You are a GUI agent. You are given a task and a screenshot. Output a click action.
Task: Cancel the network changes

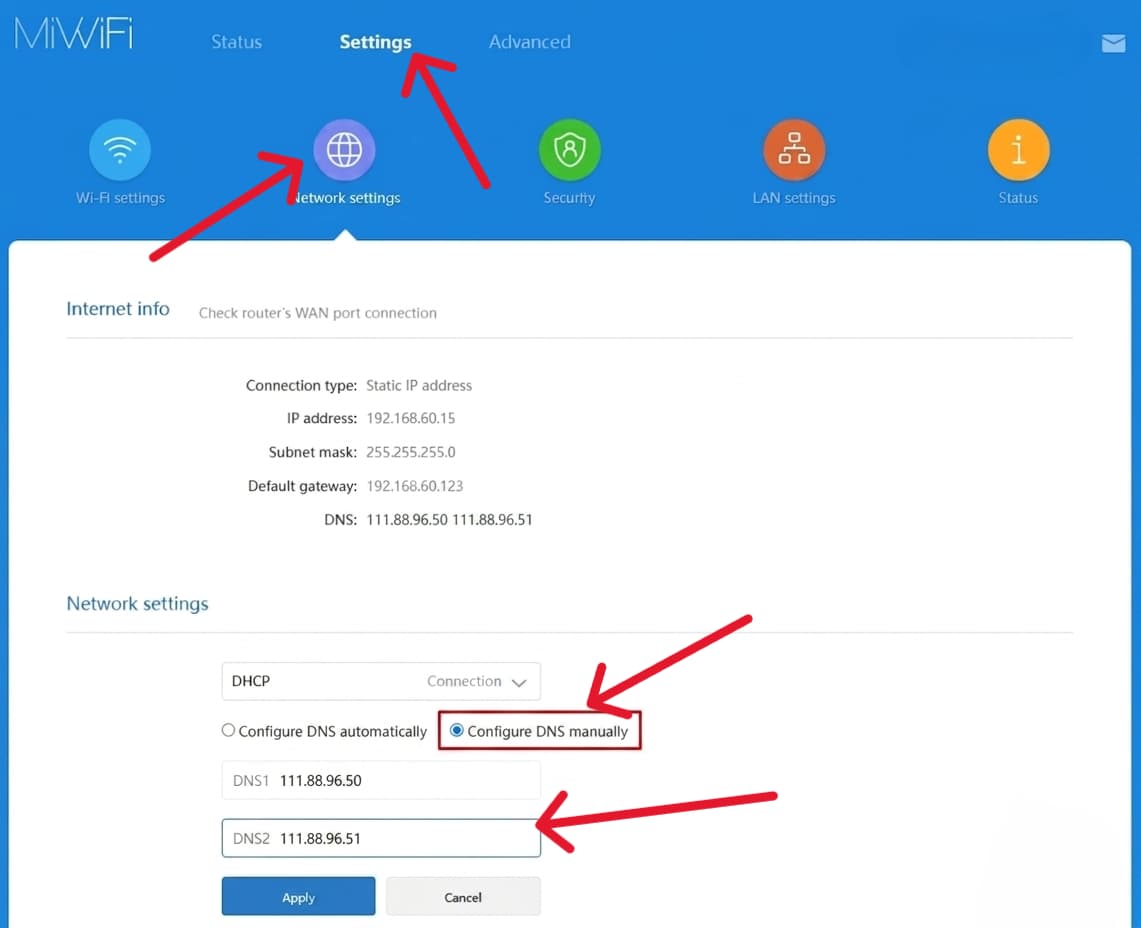click(x=463, y=897)
